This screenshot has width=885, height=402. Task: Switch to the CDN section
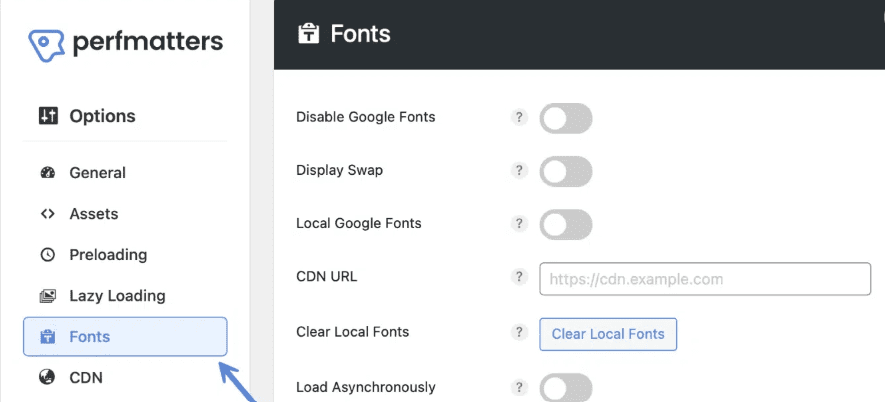tap(125, 377)
